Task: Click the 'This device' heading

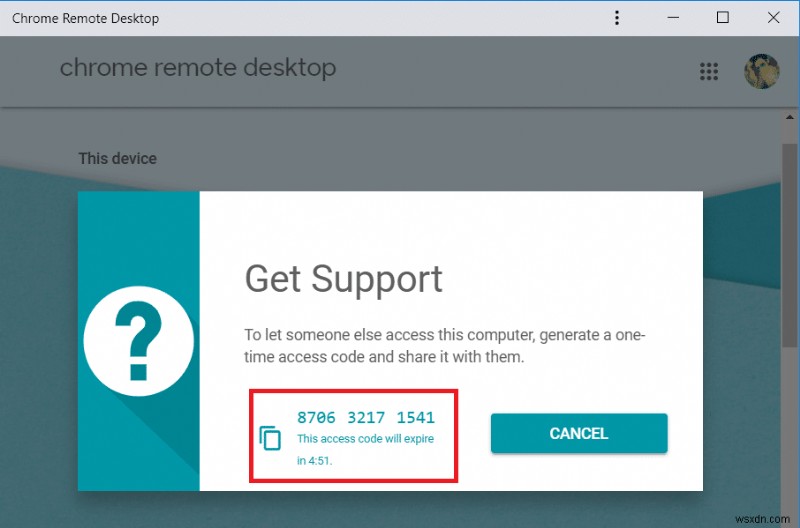Action: (x=117, y=159)
